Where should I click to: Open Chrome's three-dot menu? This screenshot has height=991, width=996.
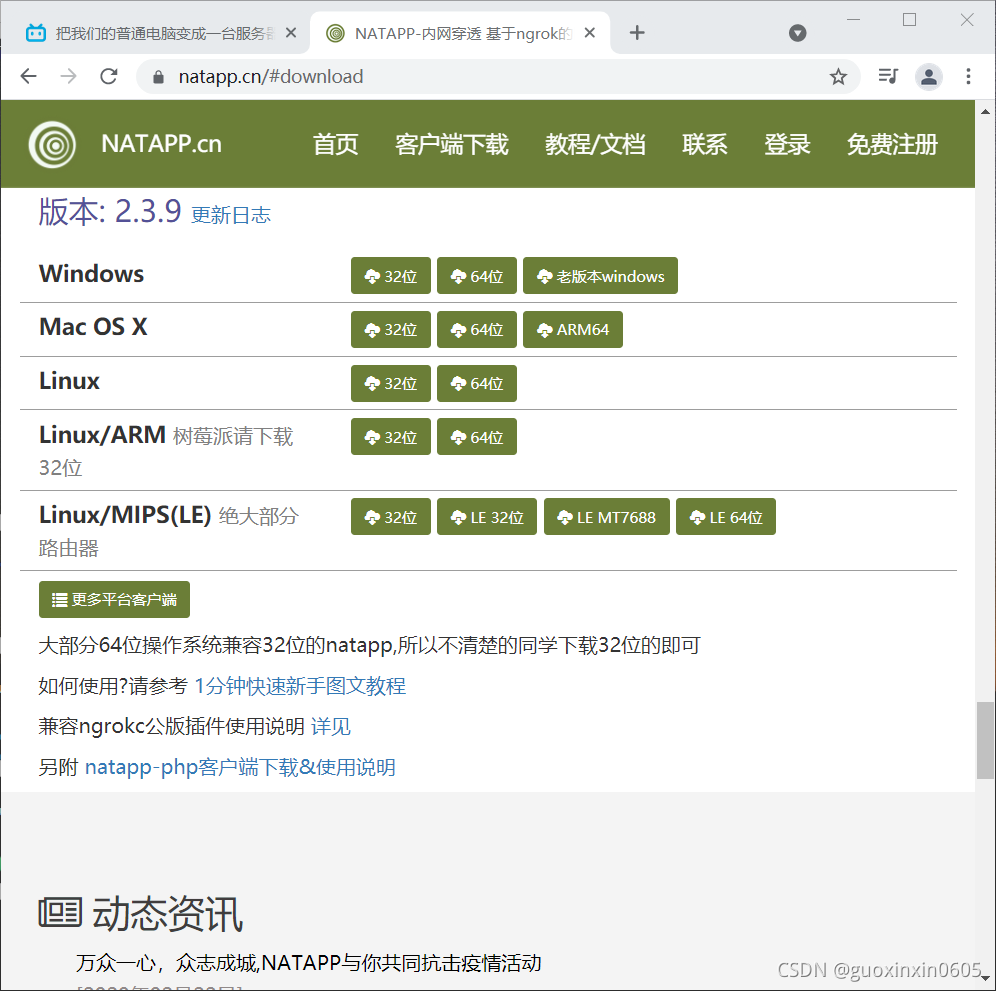[968, 76]
